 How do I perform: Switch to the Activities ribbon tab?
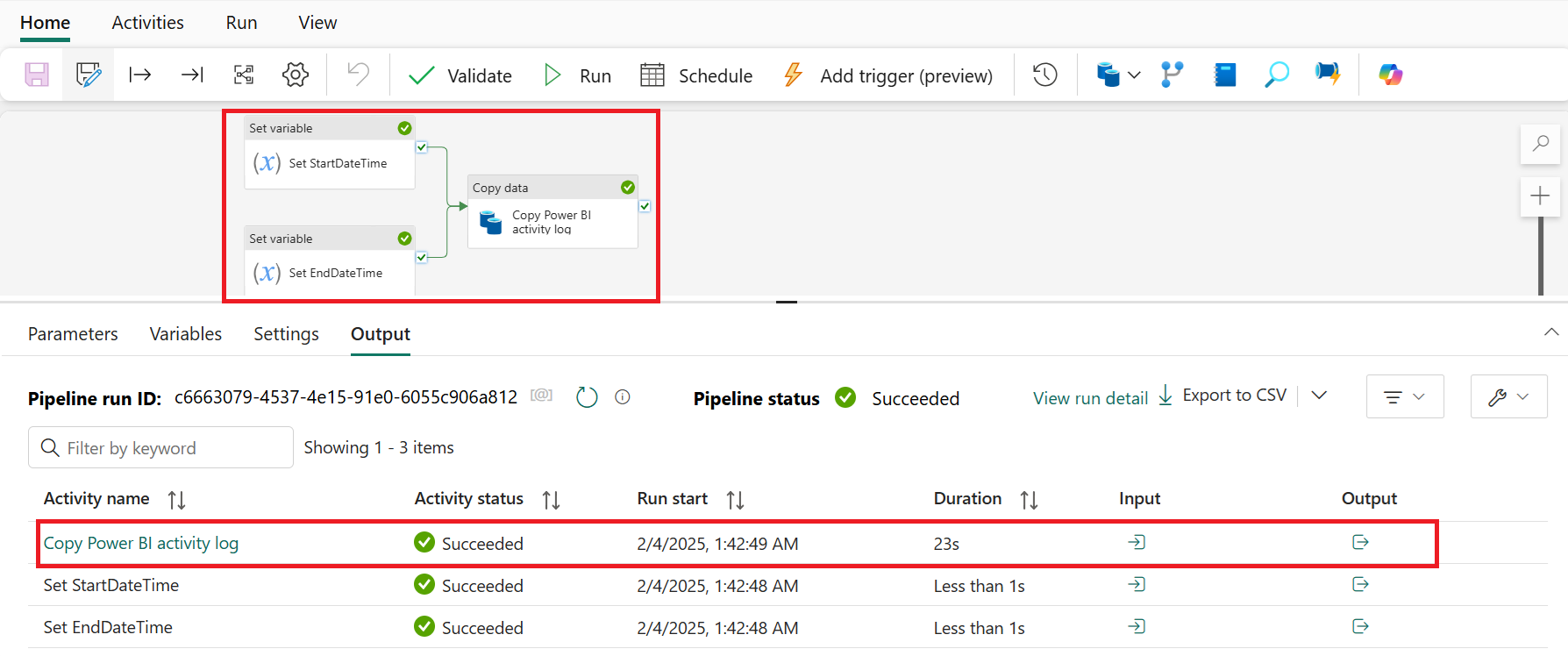point(148,23)
